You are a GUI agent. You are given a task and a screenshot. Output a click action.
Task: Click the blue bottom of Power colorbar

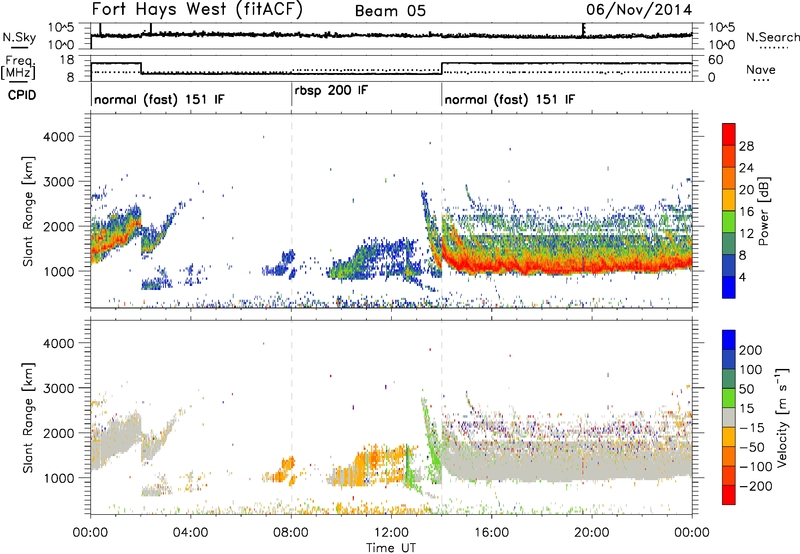pyautogui.click(x=729, y=287)
